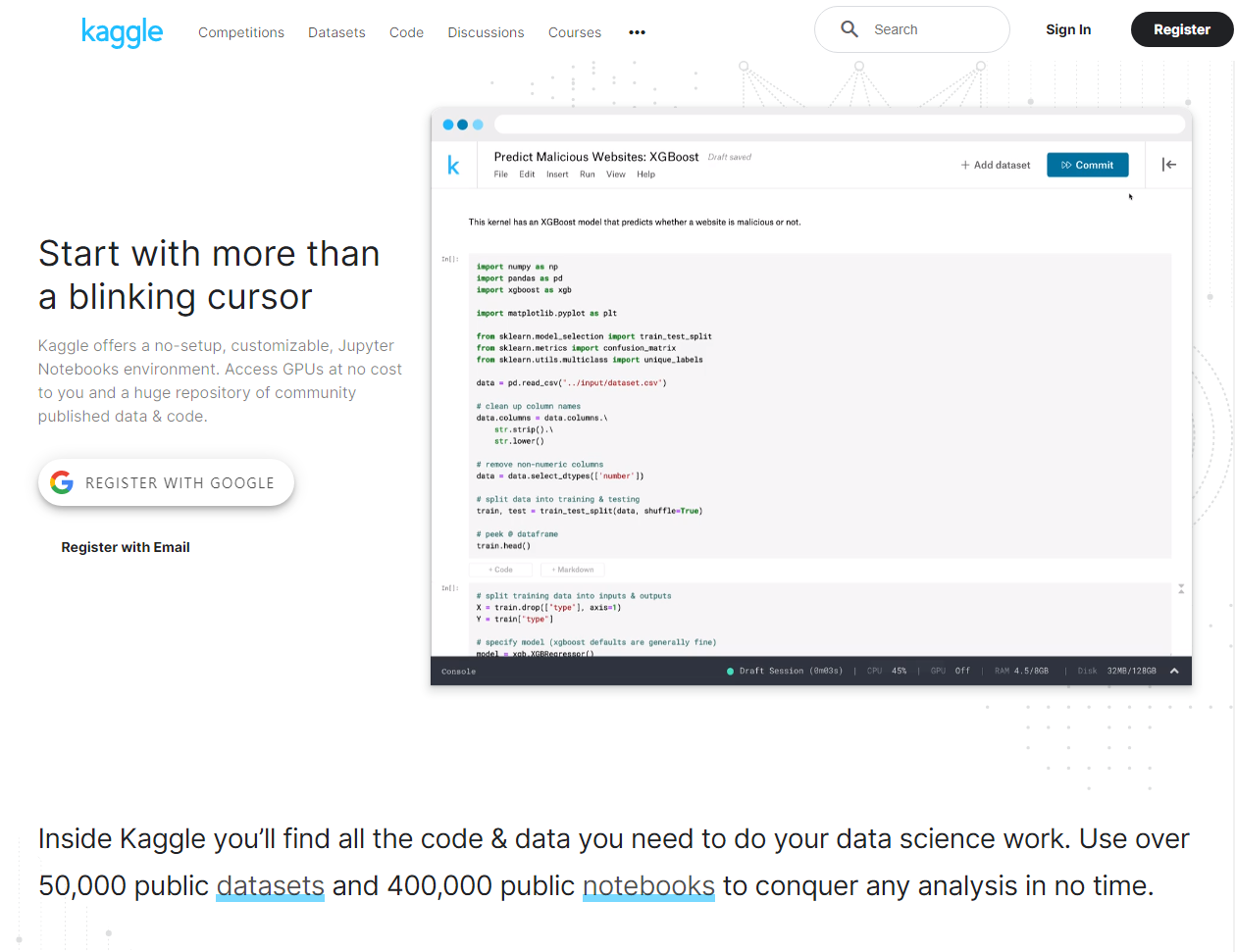
Task: Open the Discussions page
Action: tap(486, 32)
